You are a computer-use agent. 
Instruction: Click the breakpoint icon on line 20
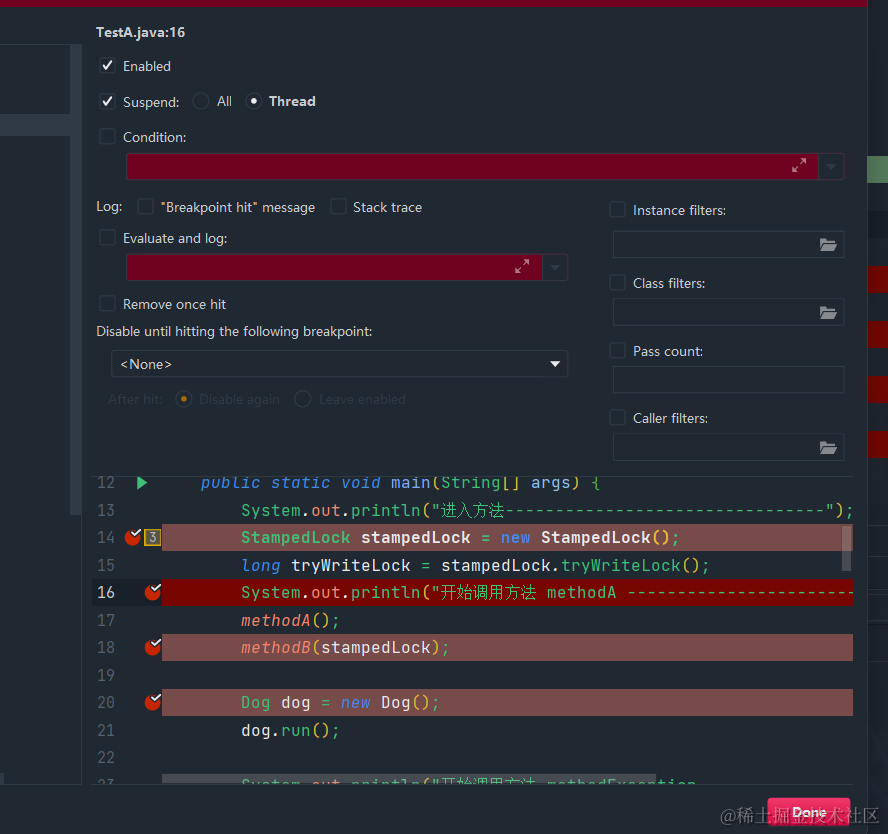point(153,702)
